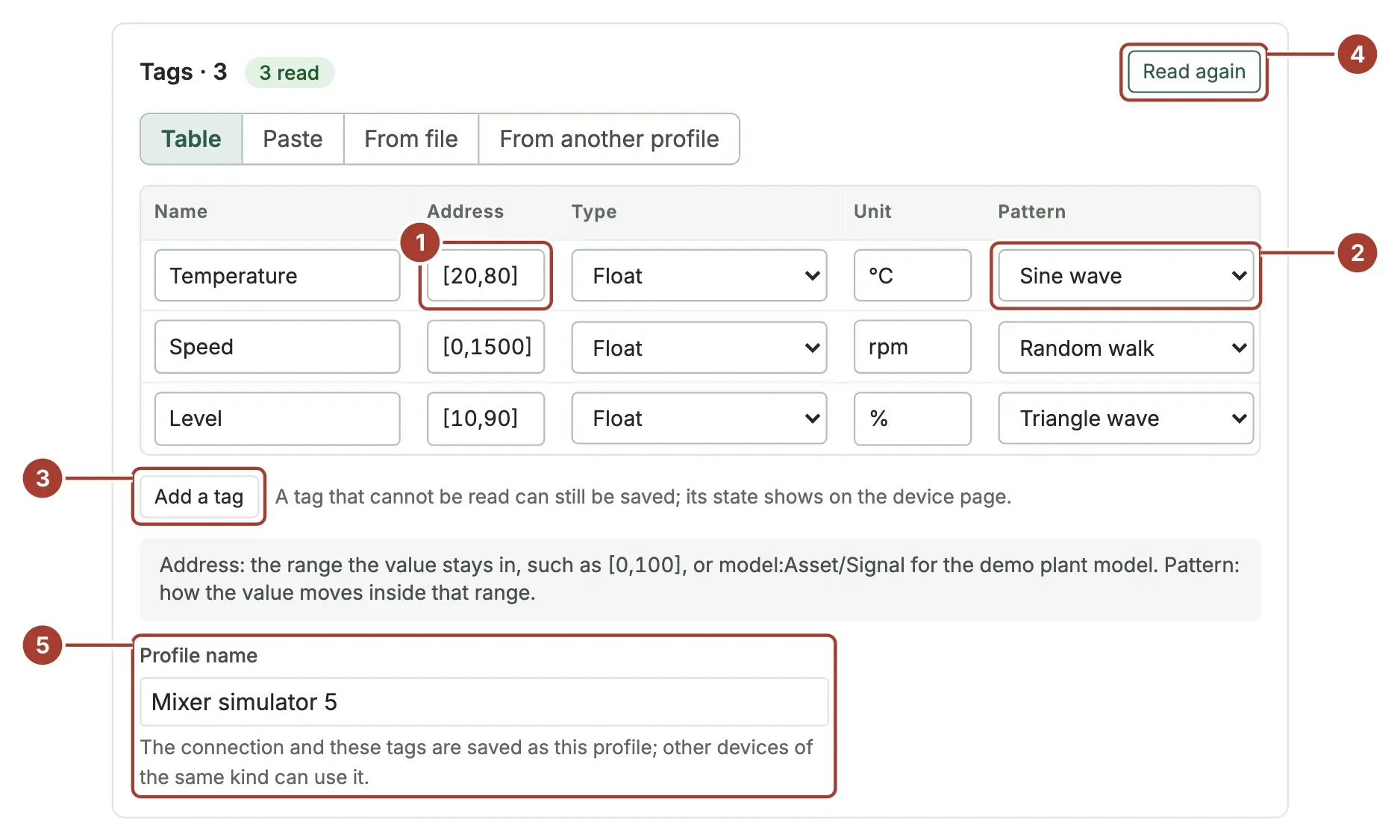Click the Read again button
This screenshot has width=1400, height=840.
1193,72
